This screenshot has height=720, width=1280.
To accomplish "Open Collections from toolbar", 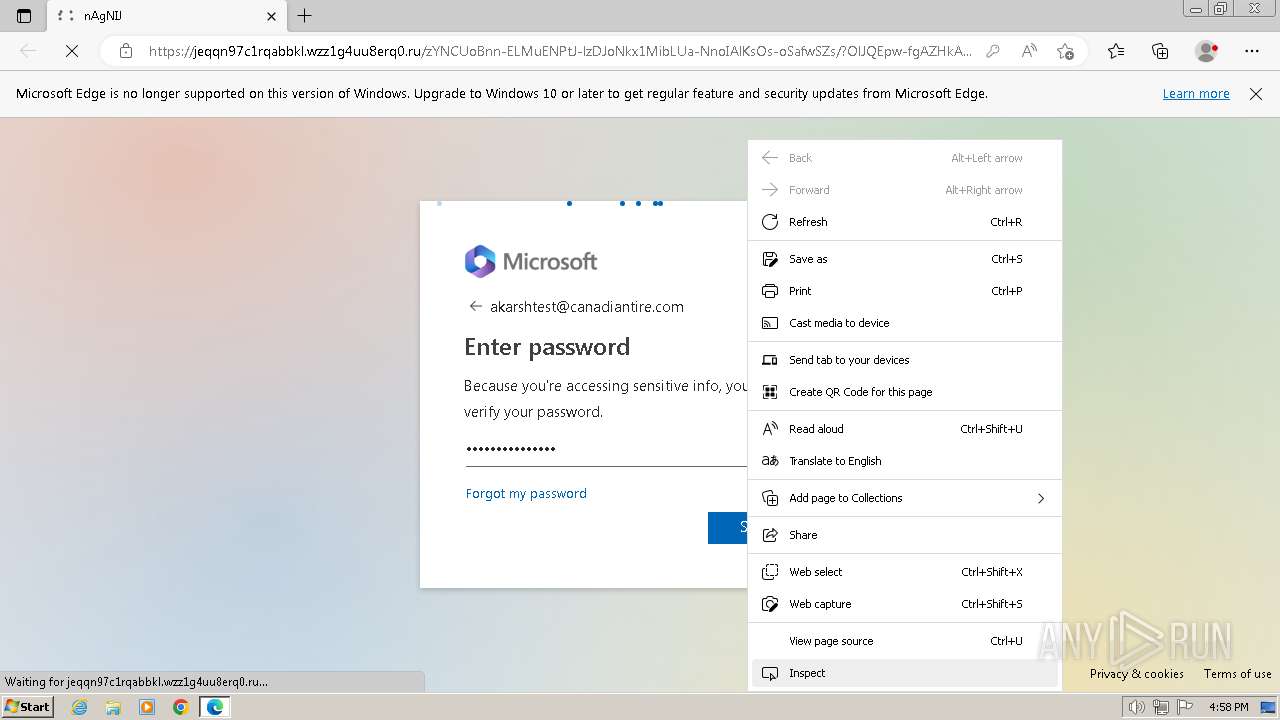I will pos(1160,51).
